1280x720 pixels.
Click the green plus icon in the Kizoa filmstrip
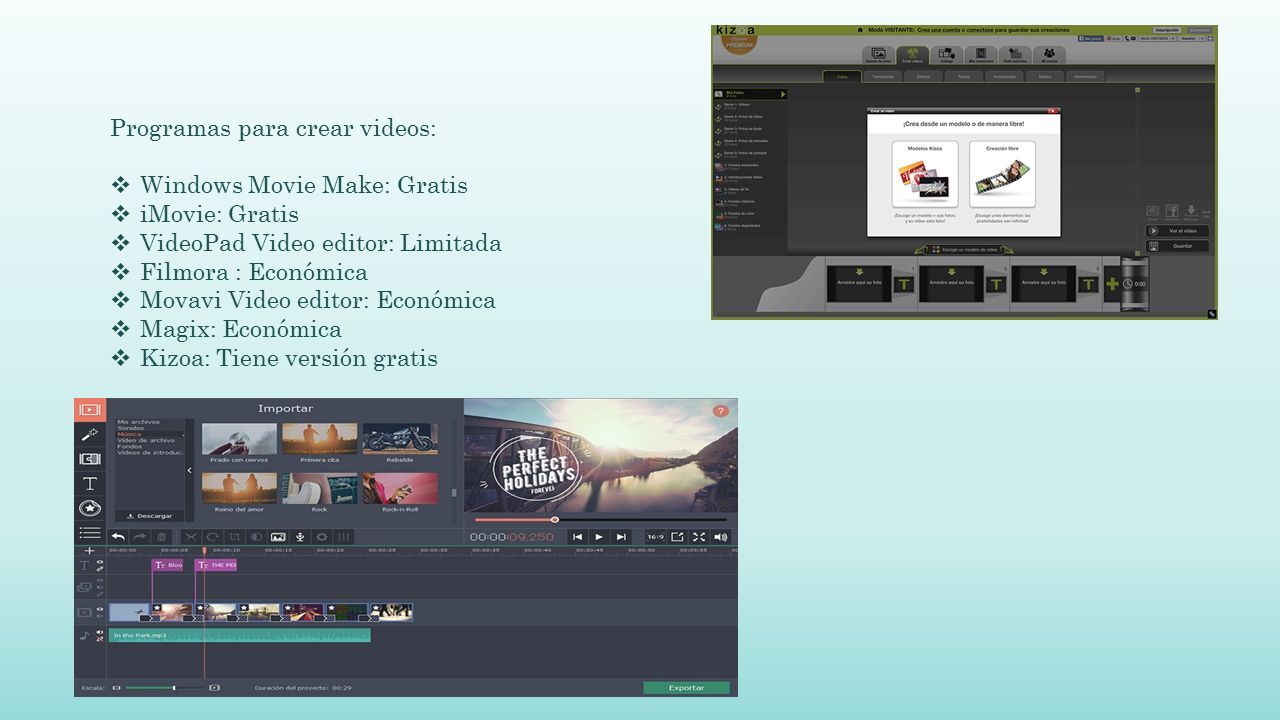point(1112,284)
